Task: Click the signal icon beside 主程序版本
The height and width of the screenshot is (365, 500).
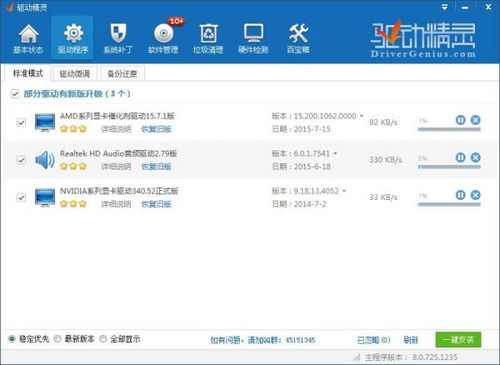Action: [x=357, y=357]
